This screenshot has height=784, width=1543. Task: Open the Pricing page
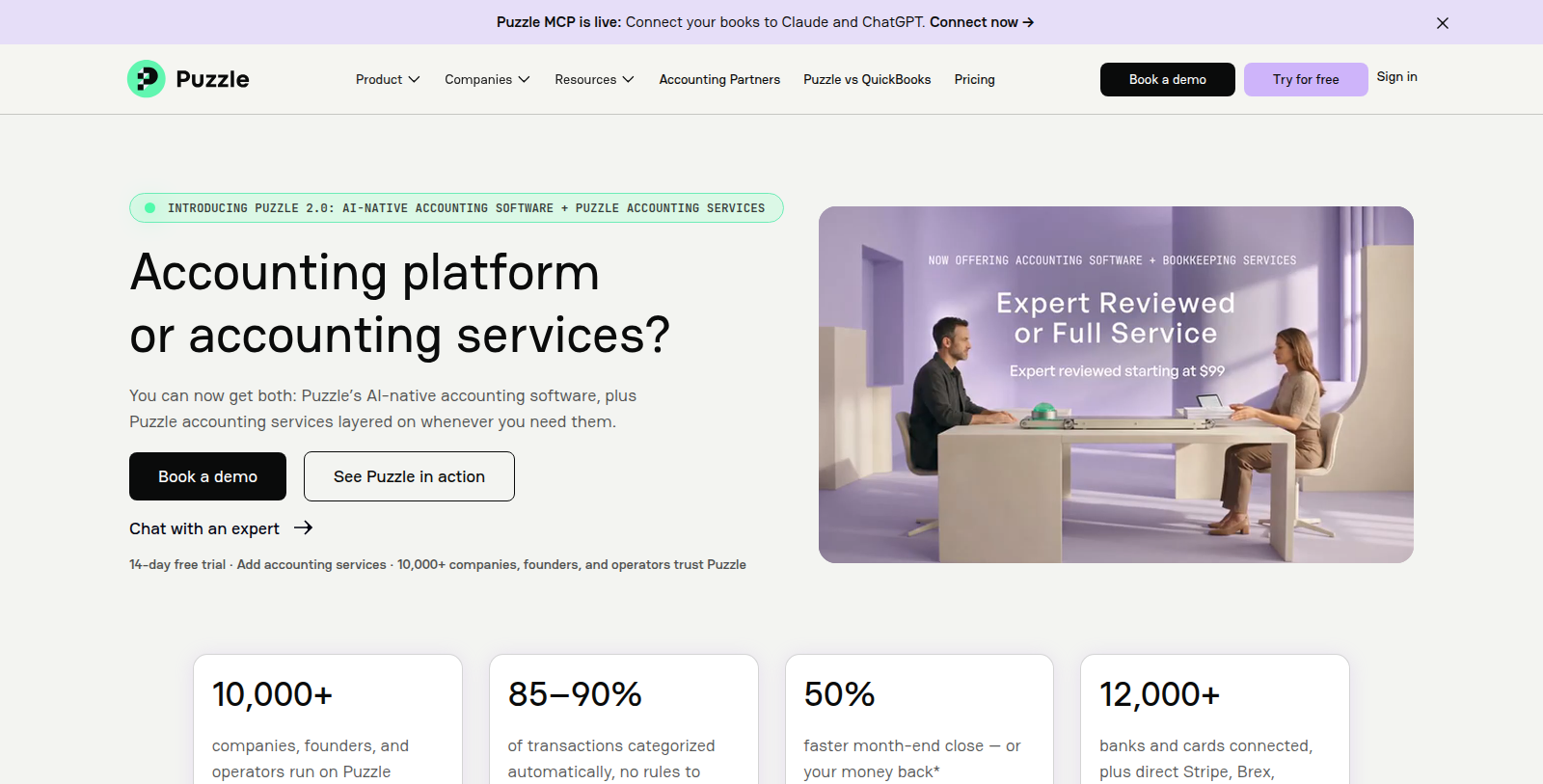(x=974, y=79)
